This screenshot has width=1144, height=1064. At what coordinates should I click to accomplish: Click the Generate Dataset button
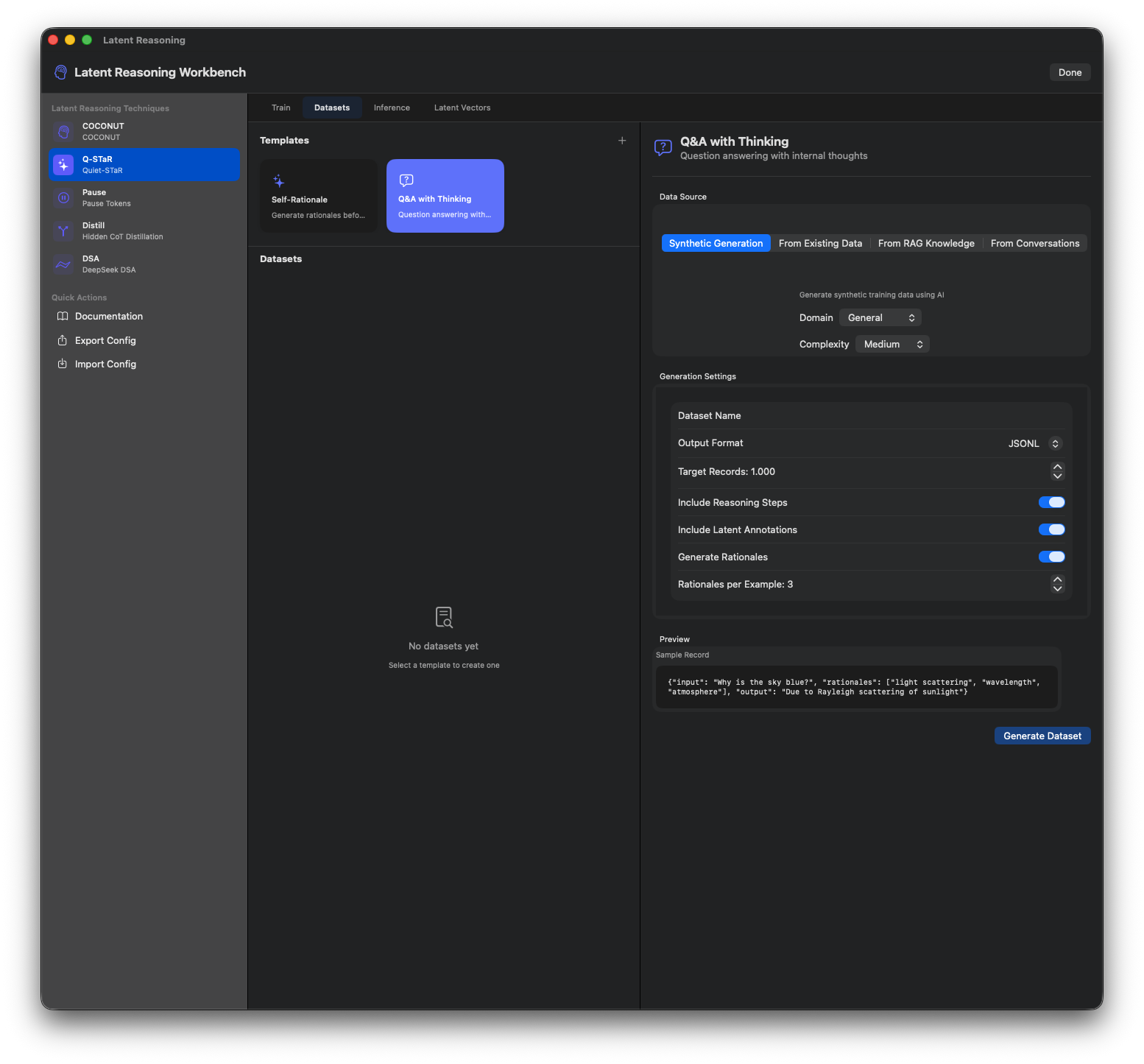coord(1042,736)
